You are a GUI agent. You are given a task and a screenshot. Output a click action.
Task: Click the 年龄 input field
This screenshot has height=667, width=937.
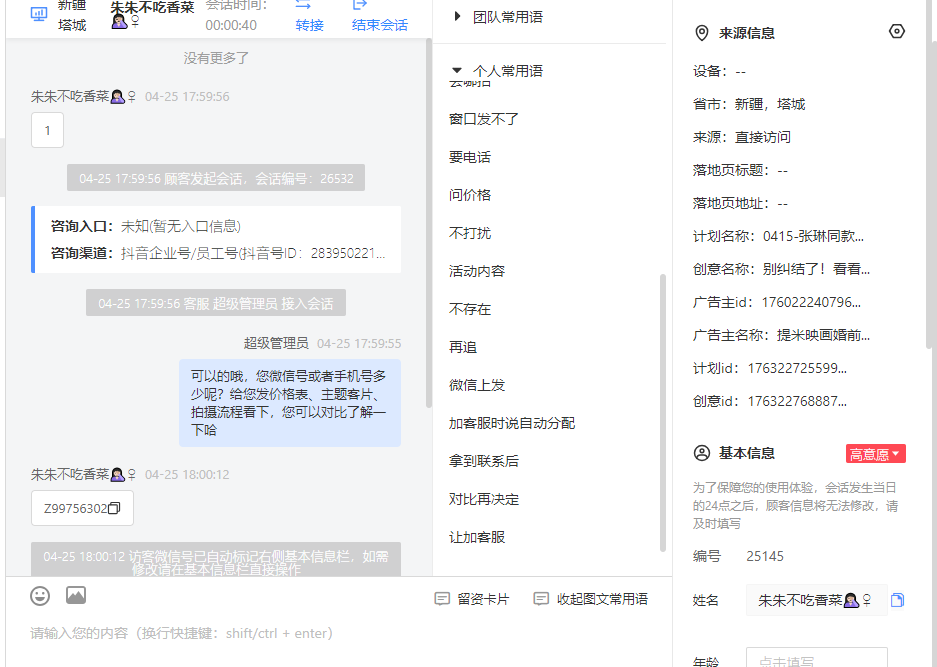(x=816, y=657)
